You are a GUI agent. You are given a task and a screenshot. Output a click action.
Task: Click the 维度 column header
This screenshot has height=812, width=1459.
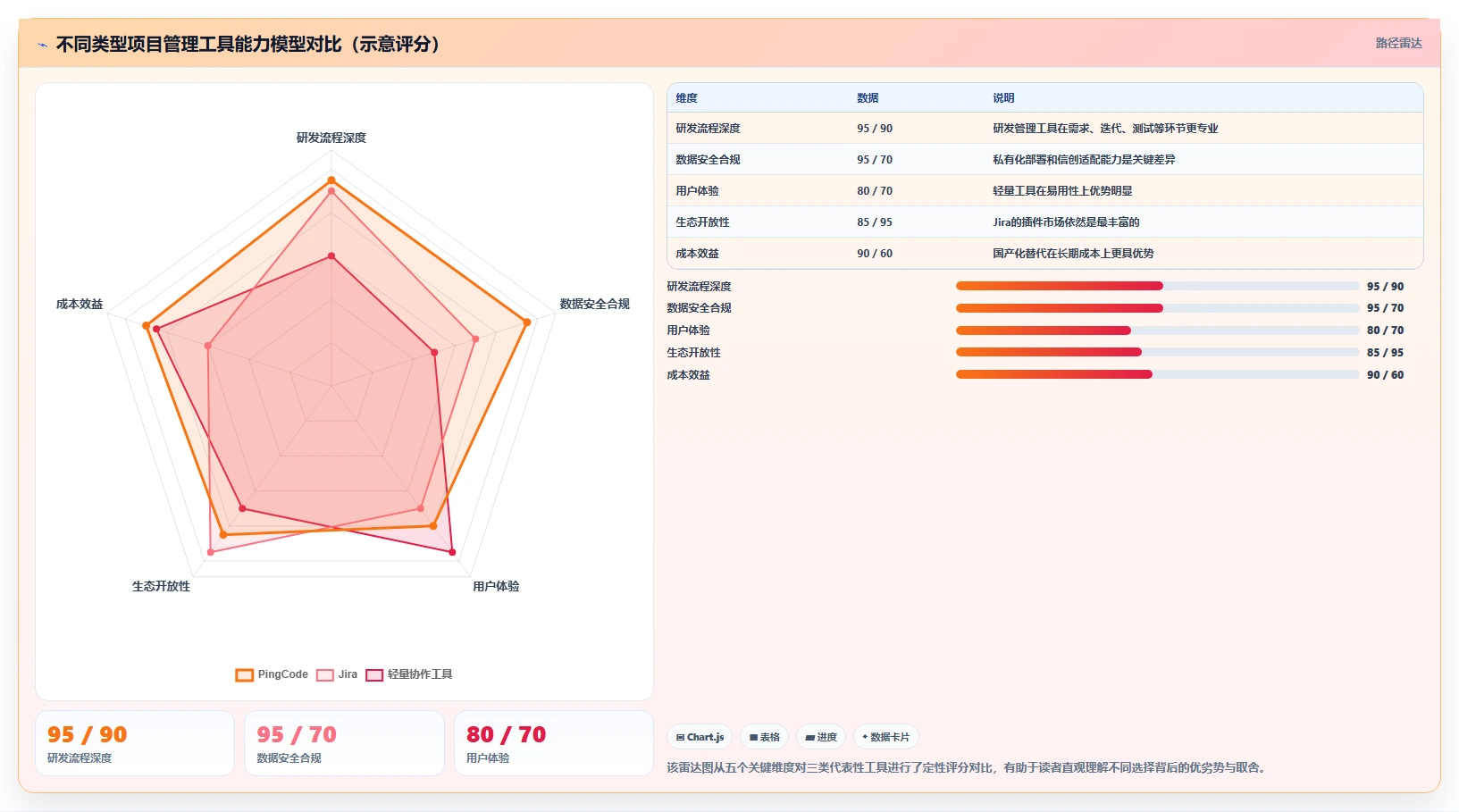pos(686,98)
